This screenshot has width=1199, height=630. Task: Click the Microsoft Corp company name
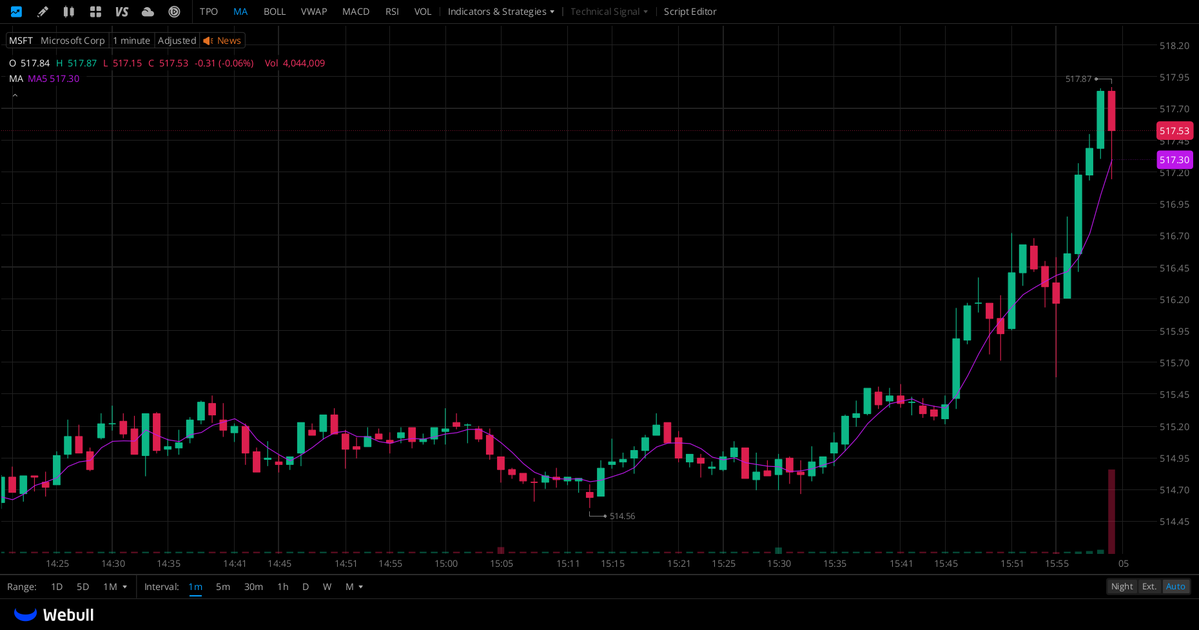point(73,41)
